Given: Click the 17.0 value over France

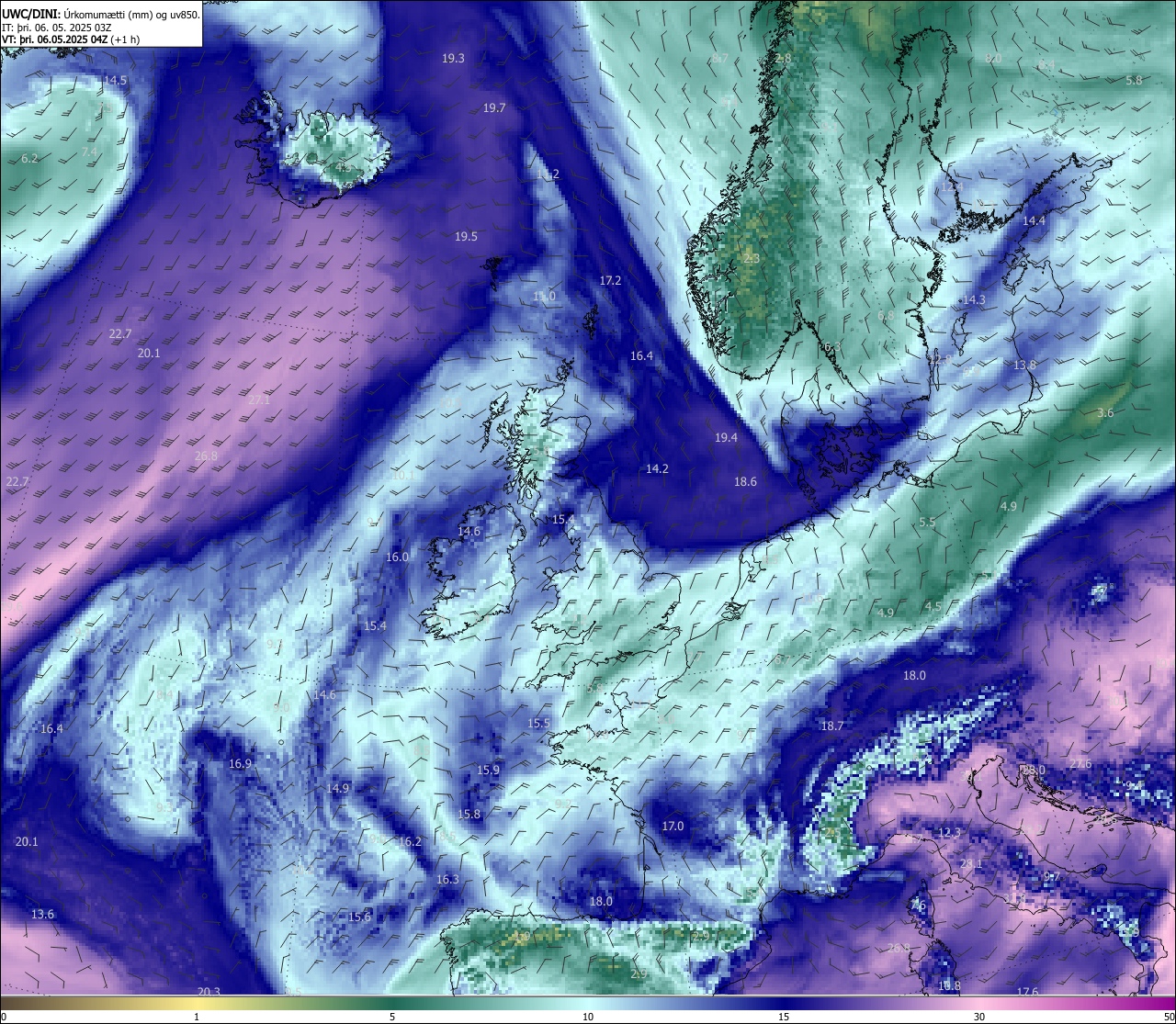Looking at the screenshot, I should (673, 827).
